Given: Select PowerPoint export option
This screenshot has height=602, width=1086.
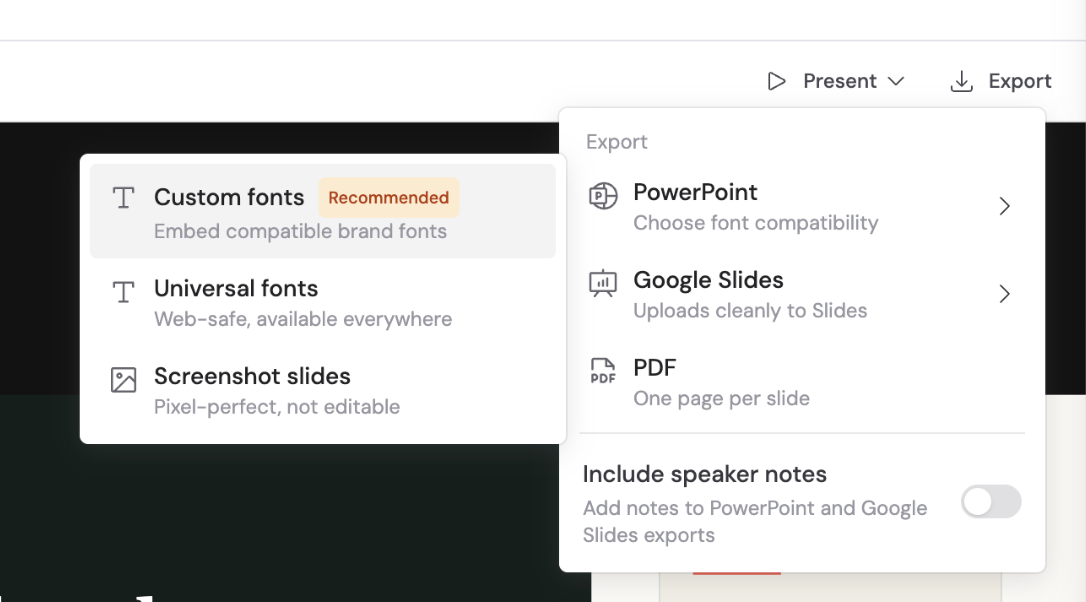Looking at the screenshot, I should 801,206.
